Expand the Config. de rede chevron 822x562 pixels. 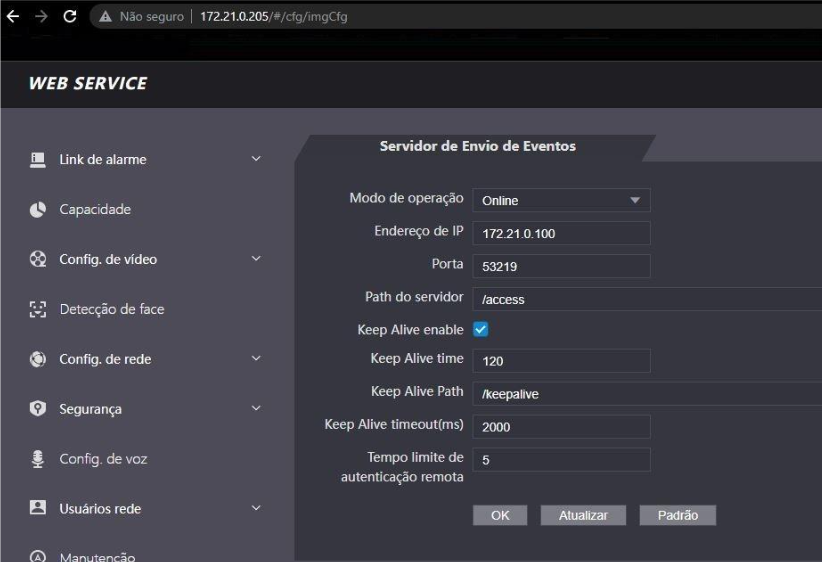coord(256,359)
